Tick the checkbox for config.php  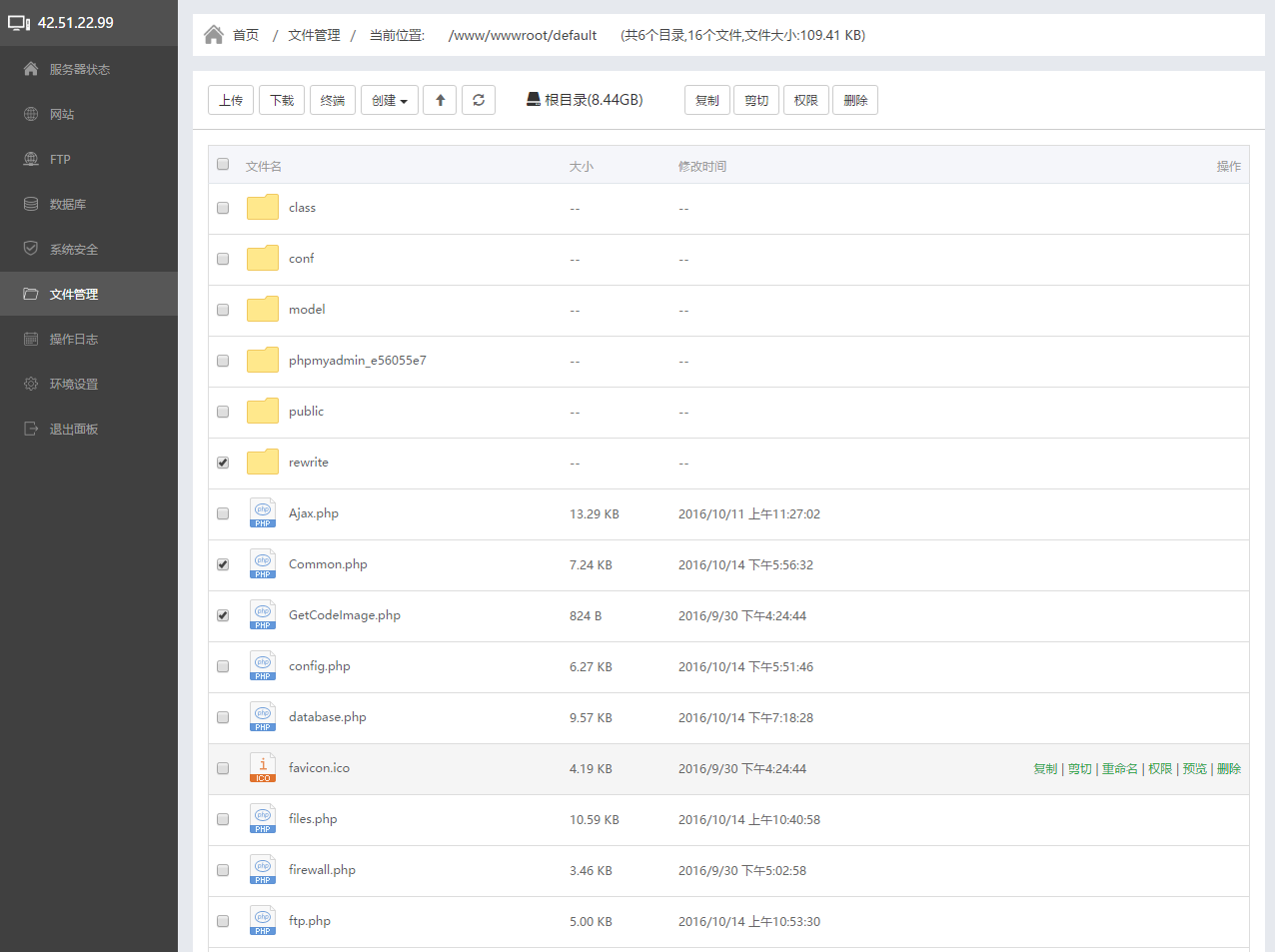pos(223,666)
